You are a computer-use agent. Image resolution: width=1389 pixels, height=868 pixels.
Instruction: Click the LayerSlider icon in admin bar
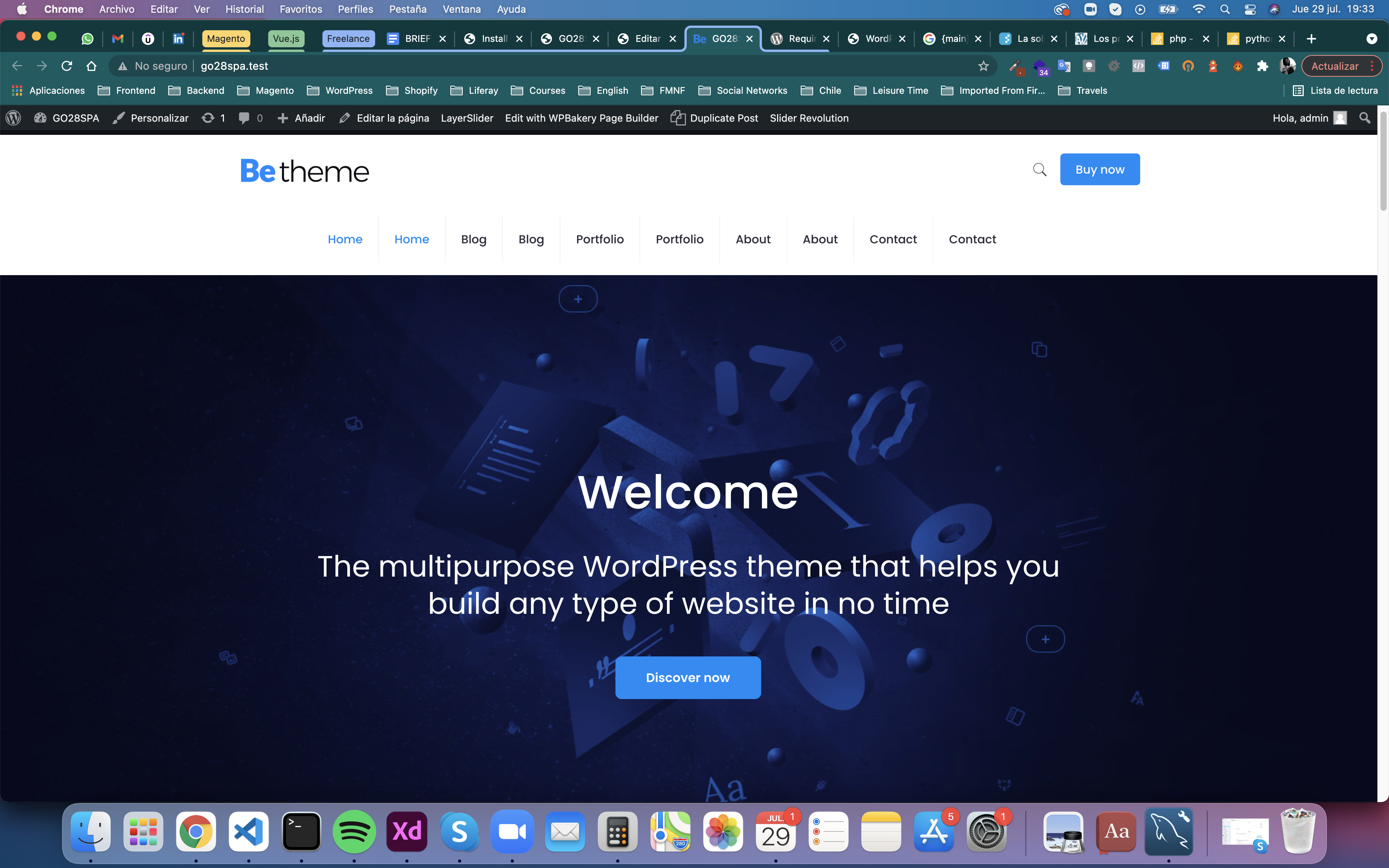467,118
